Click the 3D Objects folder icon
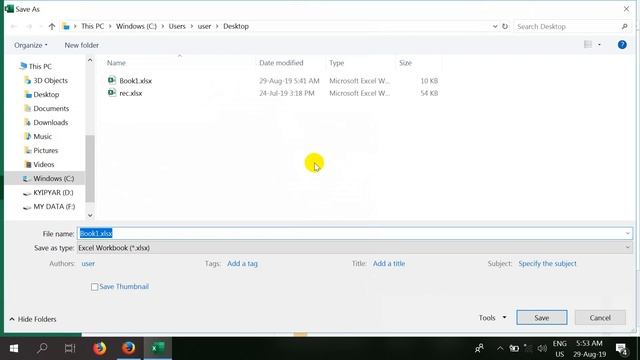This screenshot has width=640, height=360. (x=28, y=80)
